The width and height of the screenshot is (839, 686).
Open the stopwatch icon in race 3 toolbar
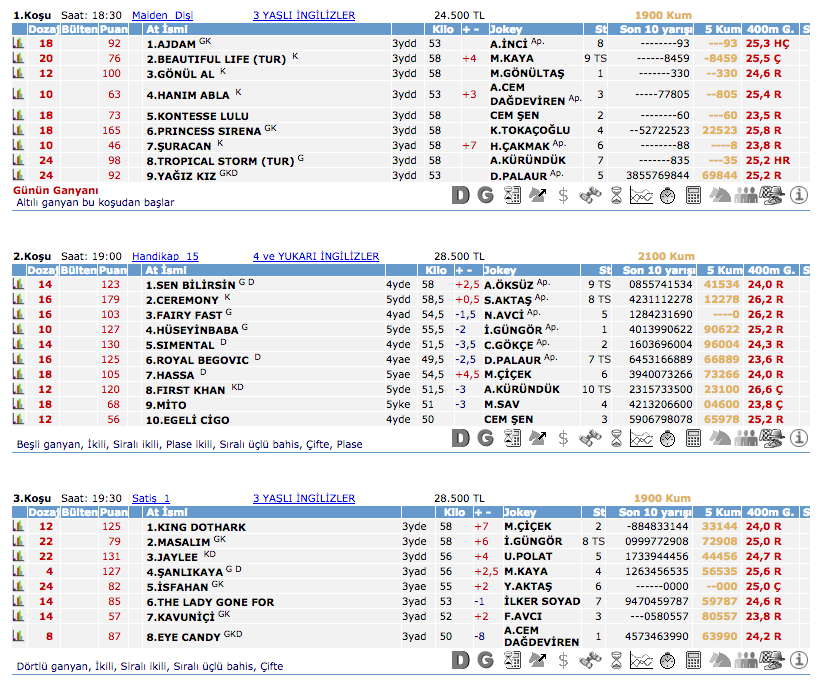pyautogui.click(x=666, y=661)
